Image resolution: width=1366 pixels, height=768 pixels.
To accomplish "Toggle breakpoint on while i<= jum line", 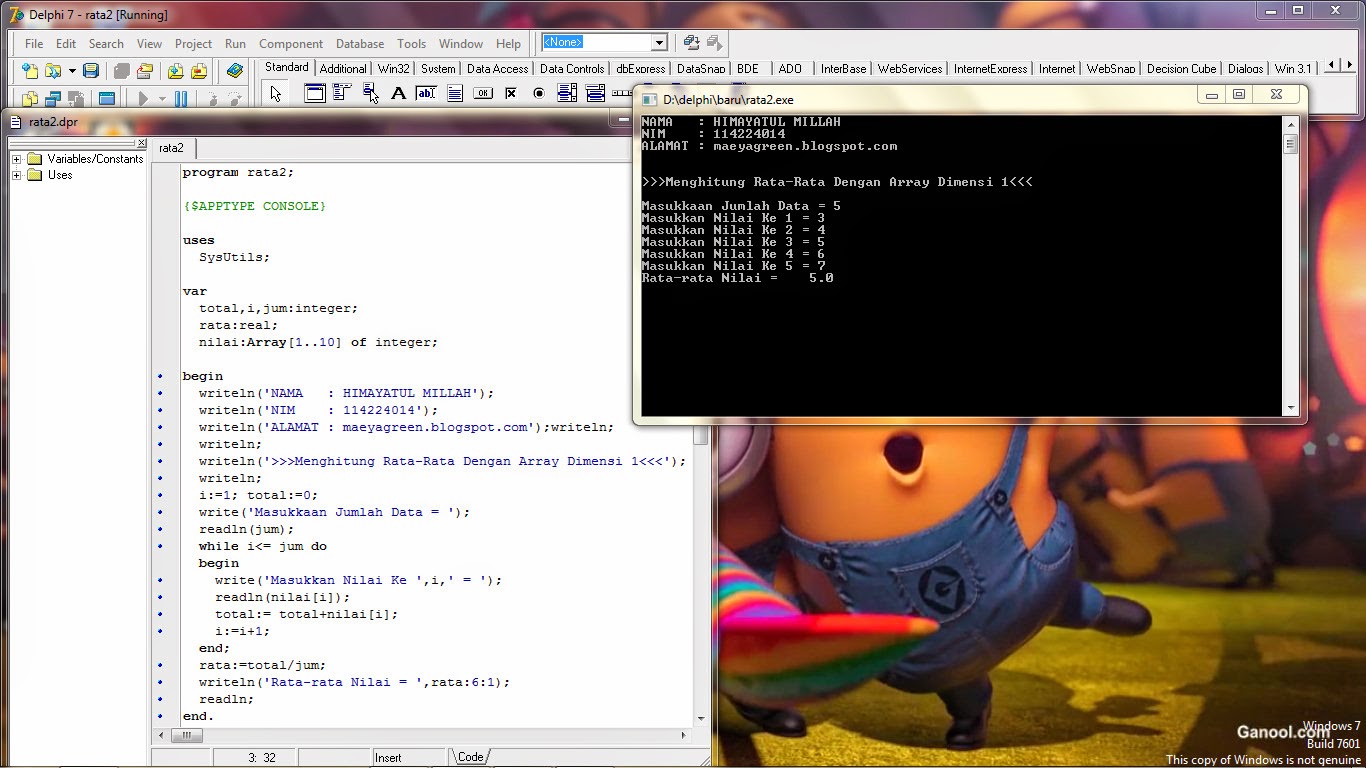I will click(x=160, y=546).
